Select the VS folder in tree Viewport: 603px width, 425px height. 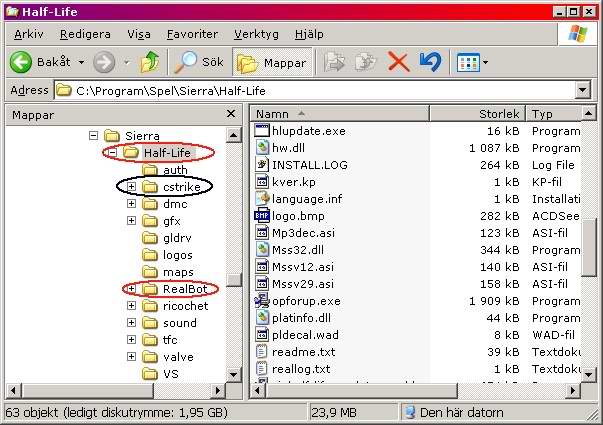pyautogui.click(x=160, y=373)
